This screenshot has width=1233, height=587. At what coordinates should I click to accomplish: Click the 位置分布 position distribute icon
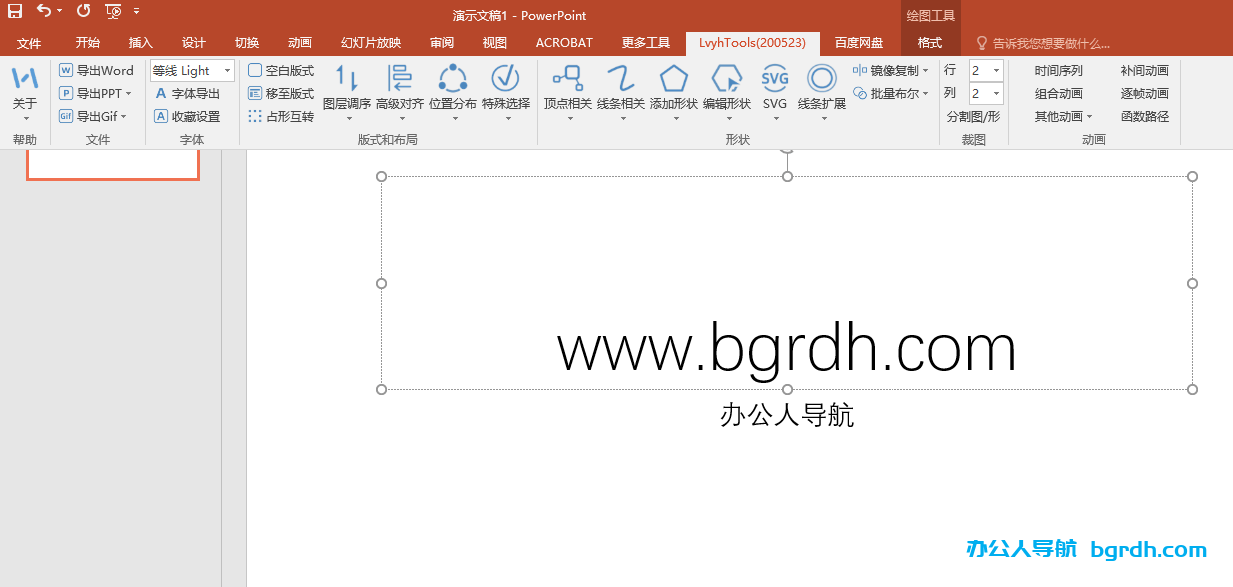click(x=453, y=79)
